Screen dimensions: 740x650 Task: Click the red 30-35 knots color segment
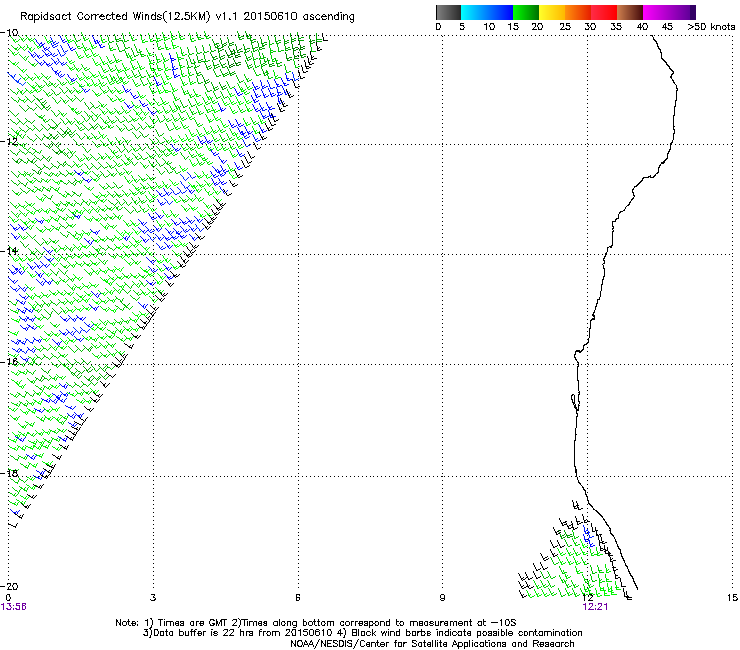pyautogui.click(x=604, y=12)
